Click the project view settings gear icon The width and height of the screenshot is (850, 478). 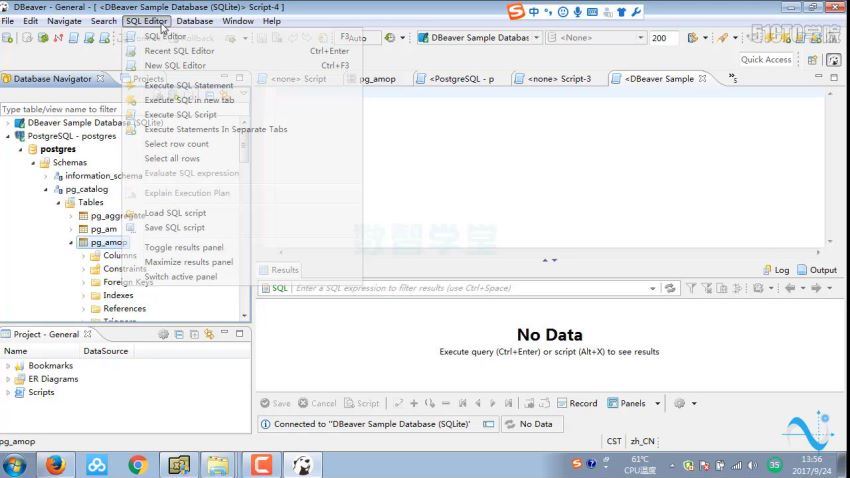(x=163, y=334)
